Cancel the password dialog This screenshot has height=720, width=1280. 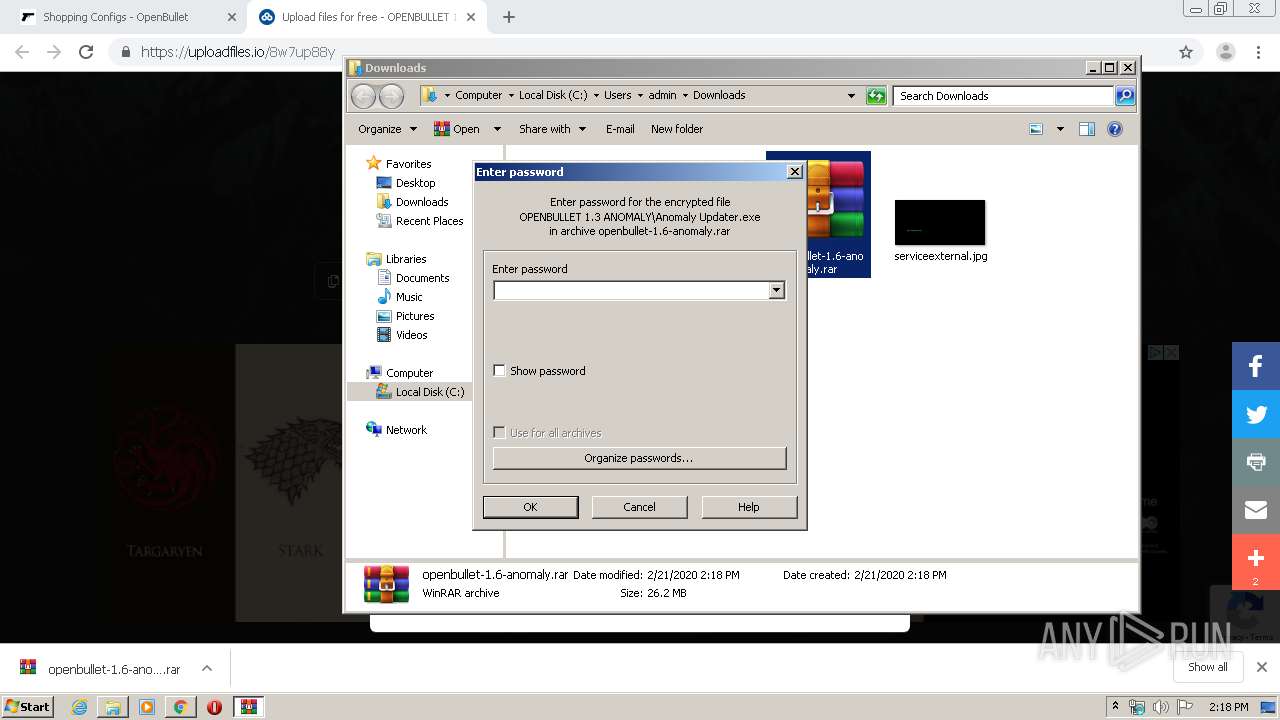click(x=639, y=507)
